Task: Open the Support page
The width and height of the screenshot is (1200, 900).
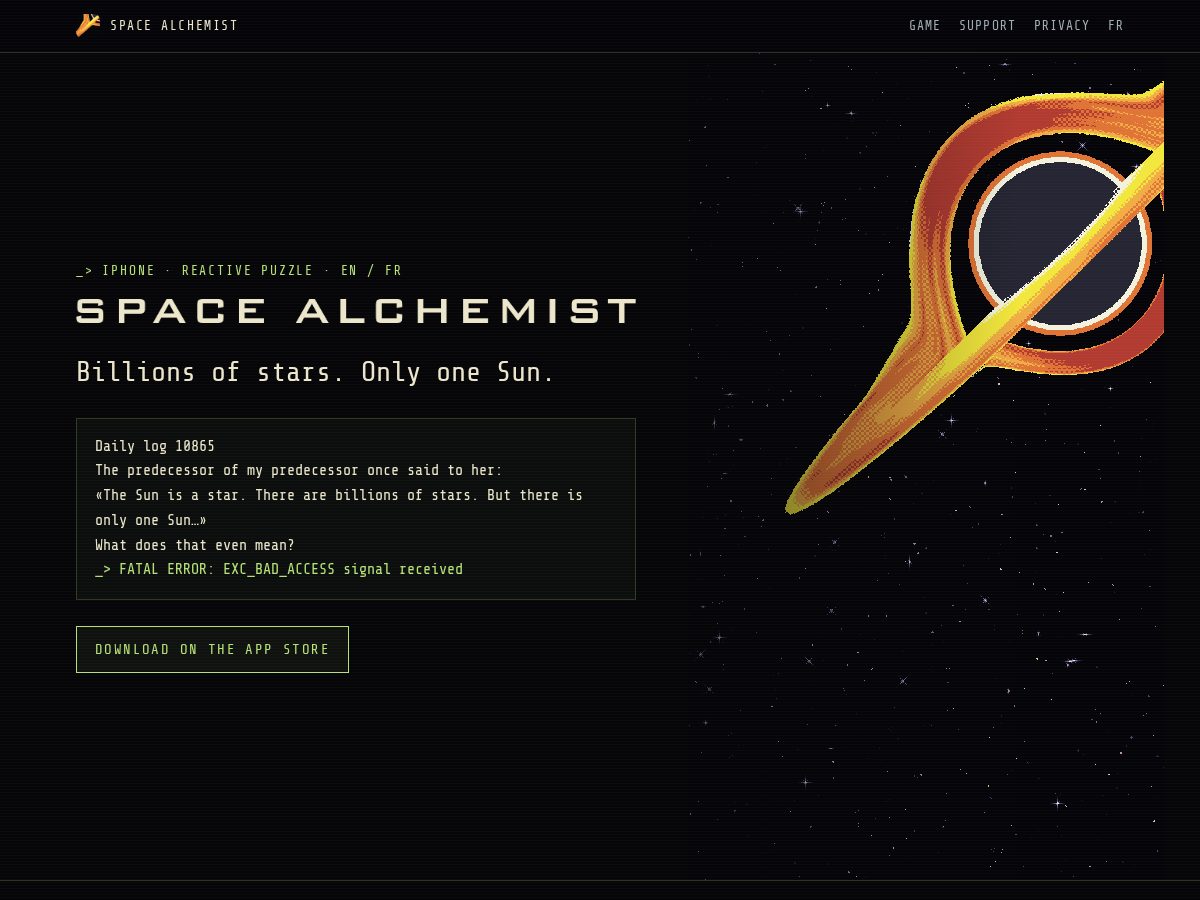Action: tap(987, 26)
